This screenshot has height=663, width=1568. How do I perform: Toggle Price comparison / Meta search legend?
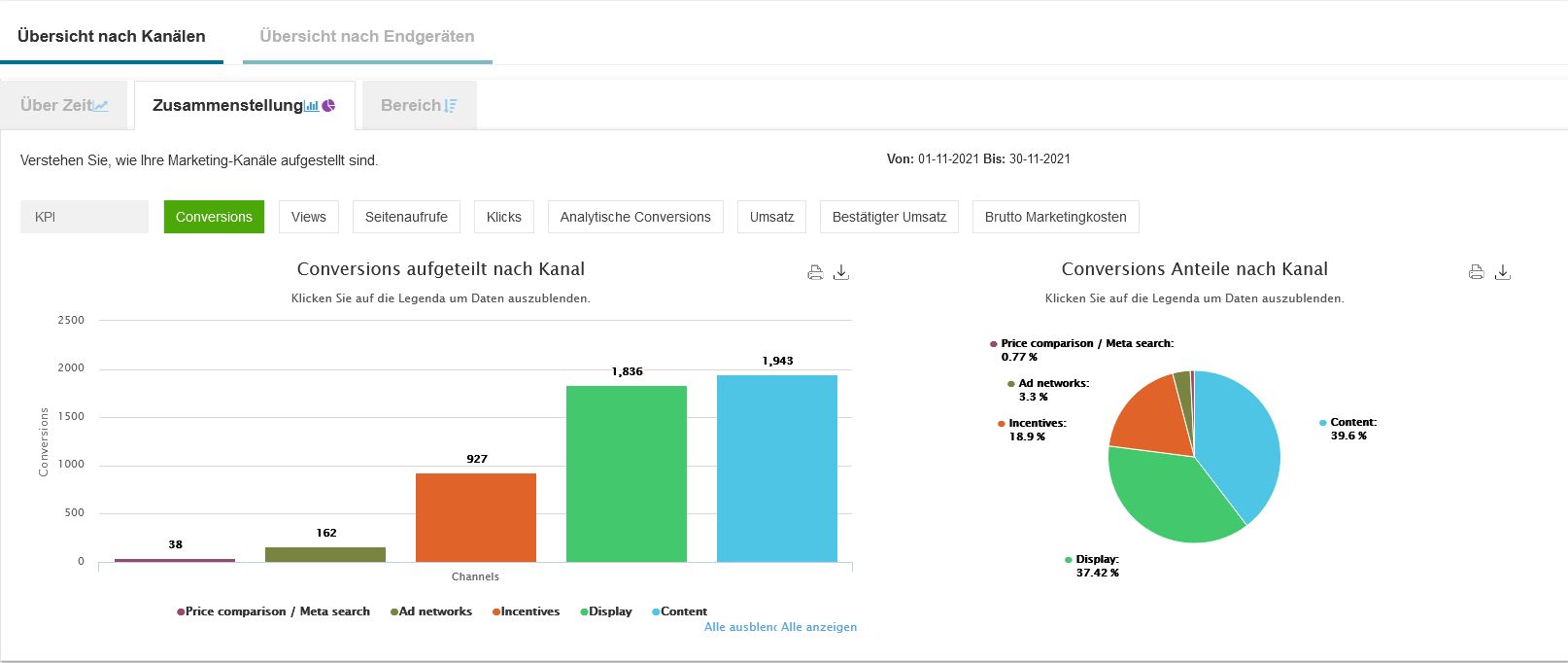tap(277, 611)
